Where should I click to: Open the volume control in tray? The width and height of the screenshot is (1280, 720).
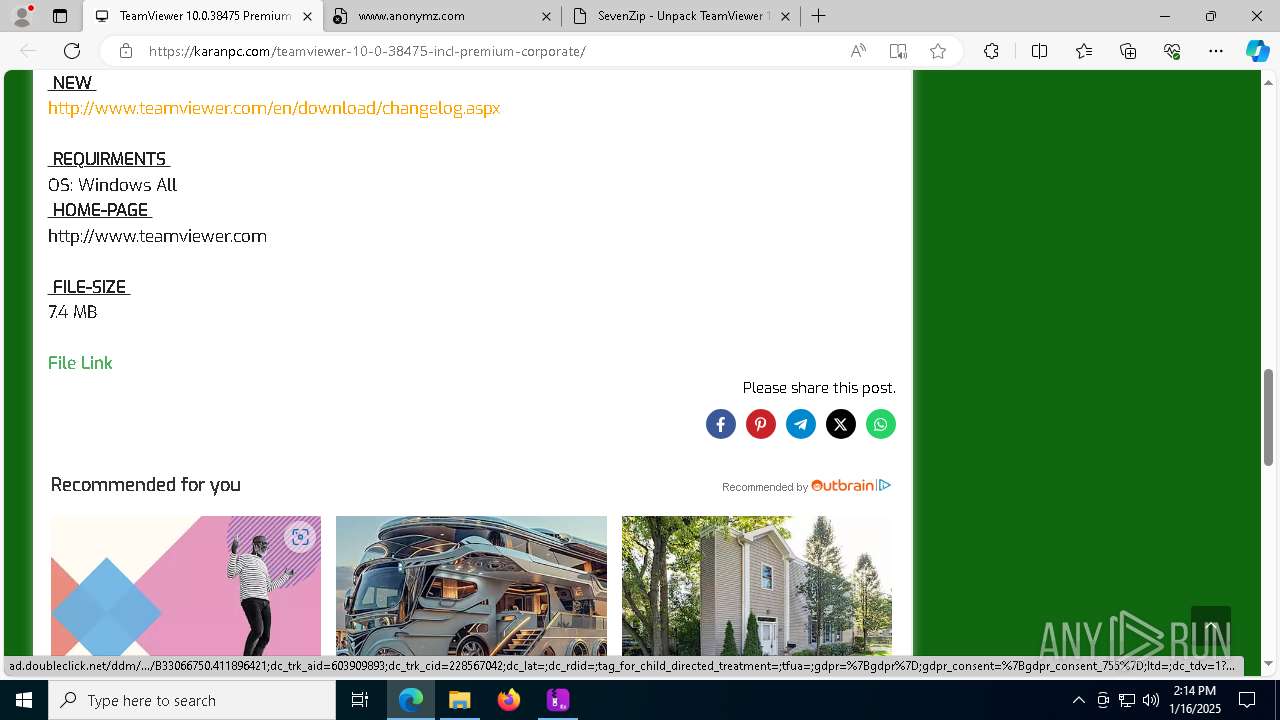[x=1150, y=700]
